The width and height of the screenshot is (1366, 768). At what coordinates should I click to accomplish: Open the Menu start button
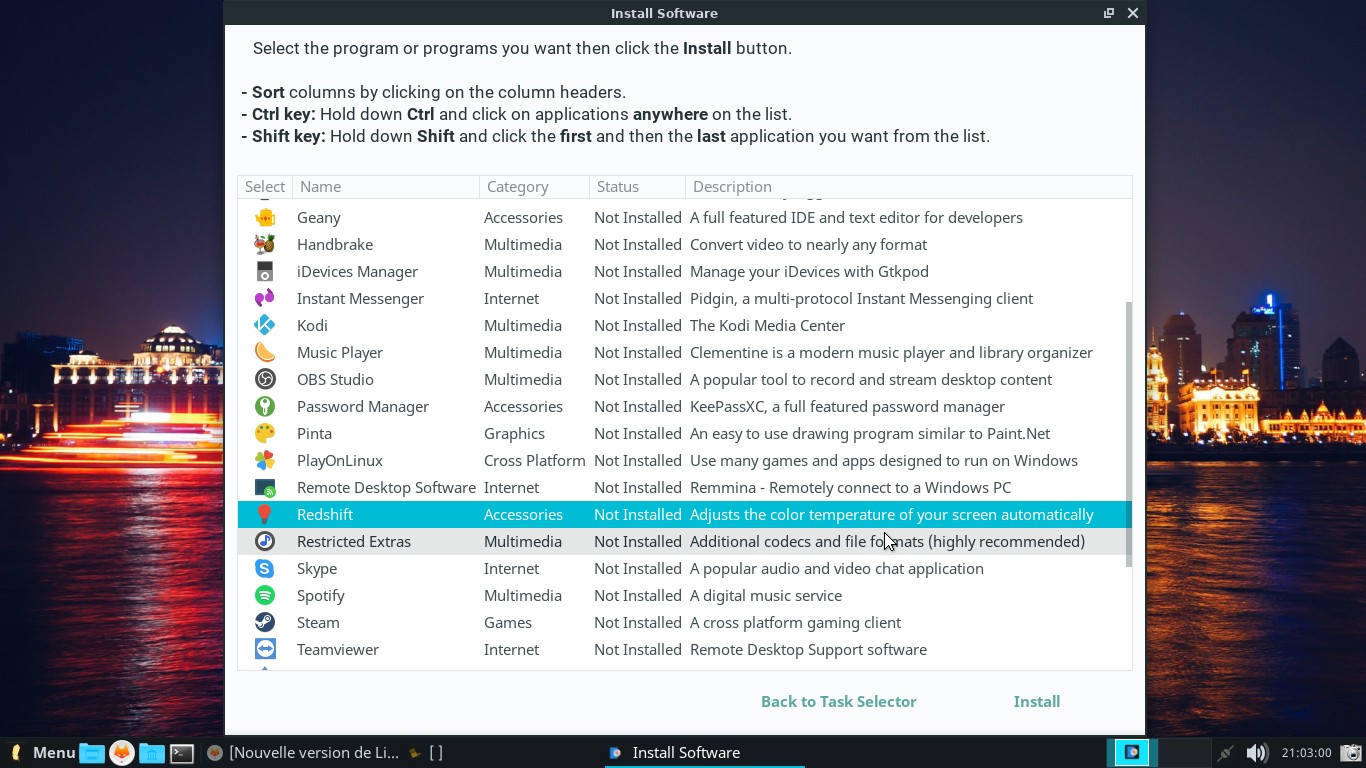click(43, 753)
